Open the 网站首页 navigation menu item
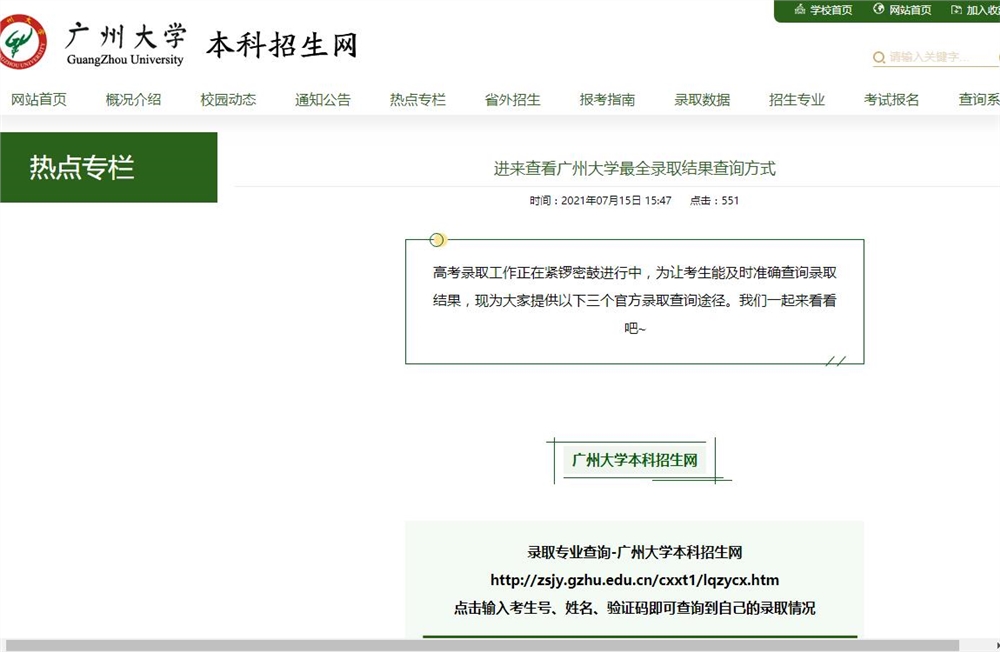This screenshot has width=1000, height=652. coord(39,100)
